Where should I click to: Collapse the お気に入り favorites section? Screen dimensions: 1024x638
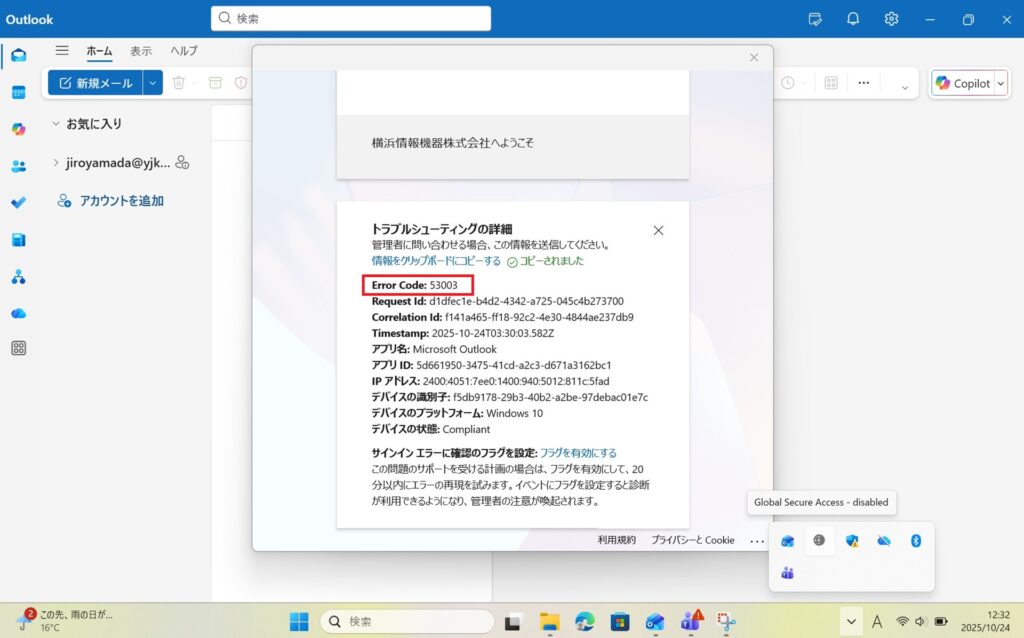pyautogui.click(x=56, y=124)
